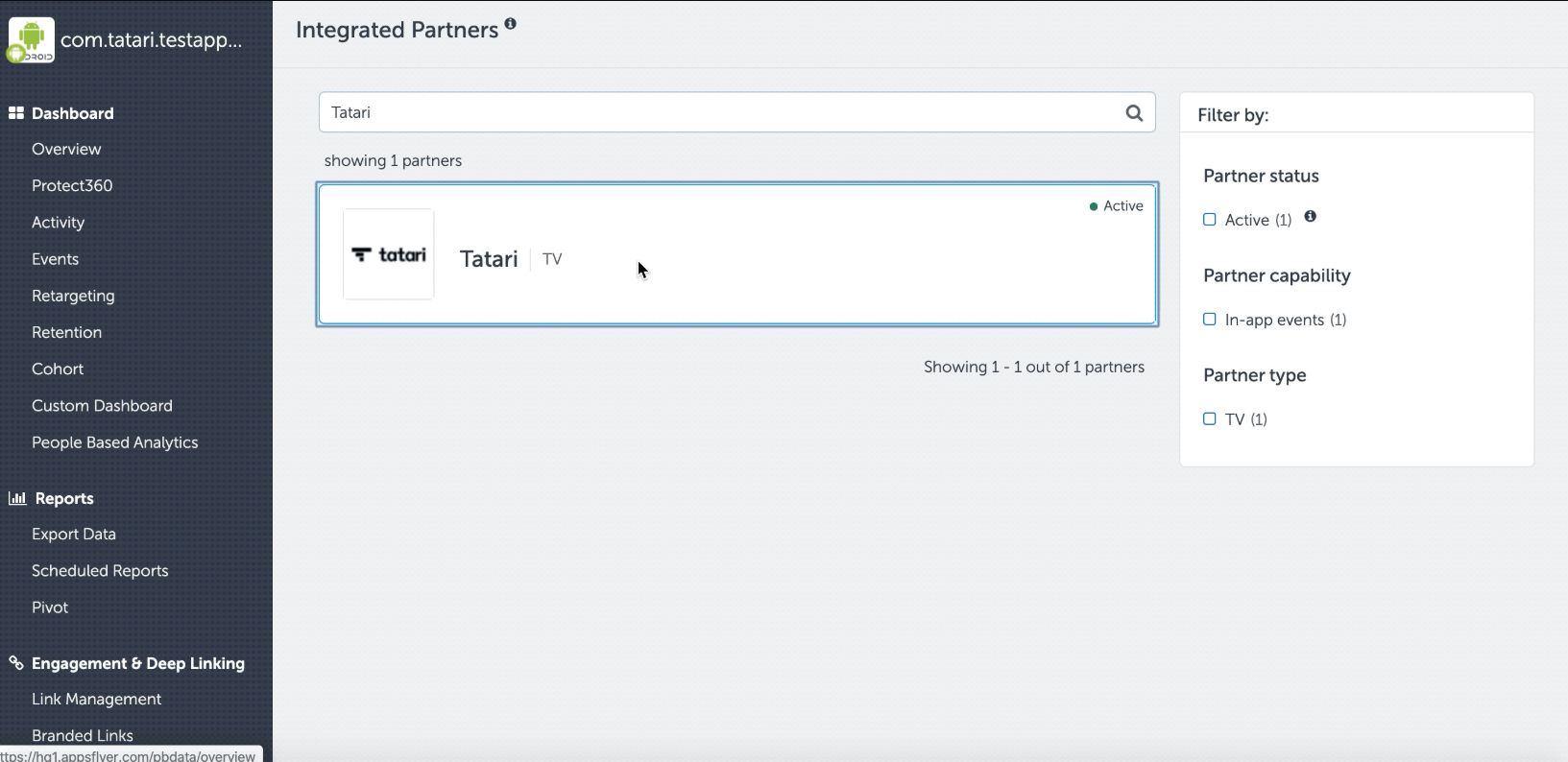Check the Active partner status filter
Image resolution: width=1568 pixels, height=762 pixels.
pyautogui.click(x=1210, y=220)
